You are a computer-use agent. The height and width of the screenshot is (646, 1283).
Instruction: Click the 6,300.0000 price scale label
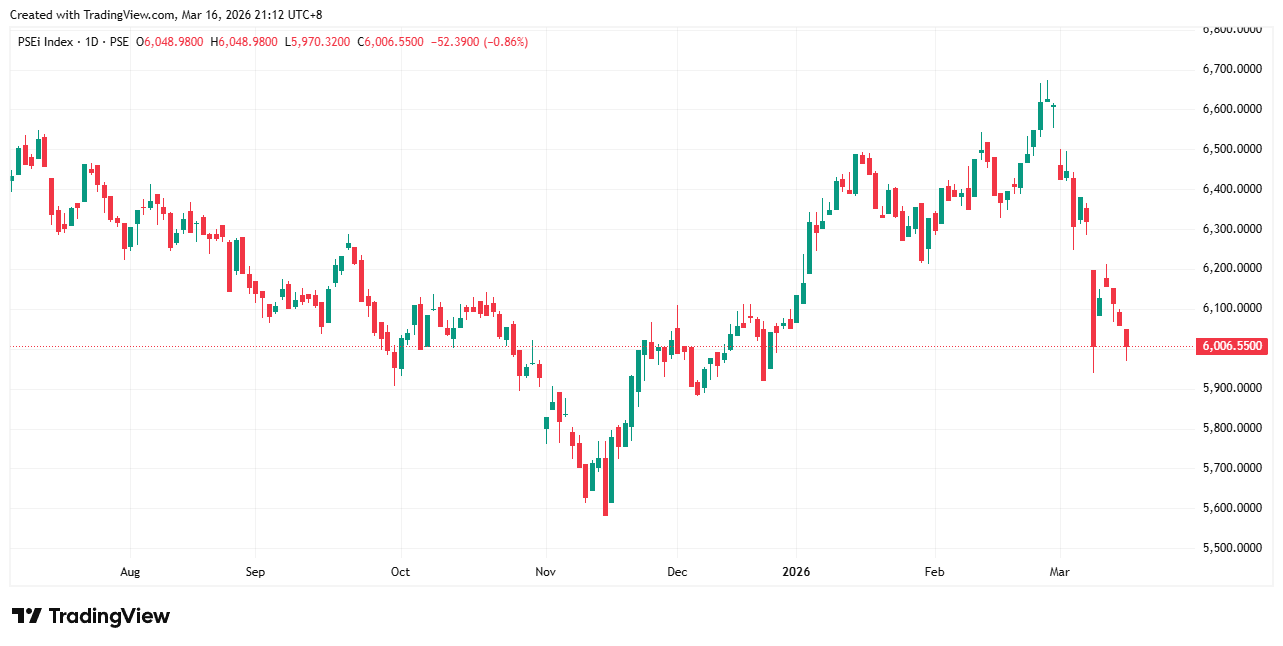[1230, 229]
